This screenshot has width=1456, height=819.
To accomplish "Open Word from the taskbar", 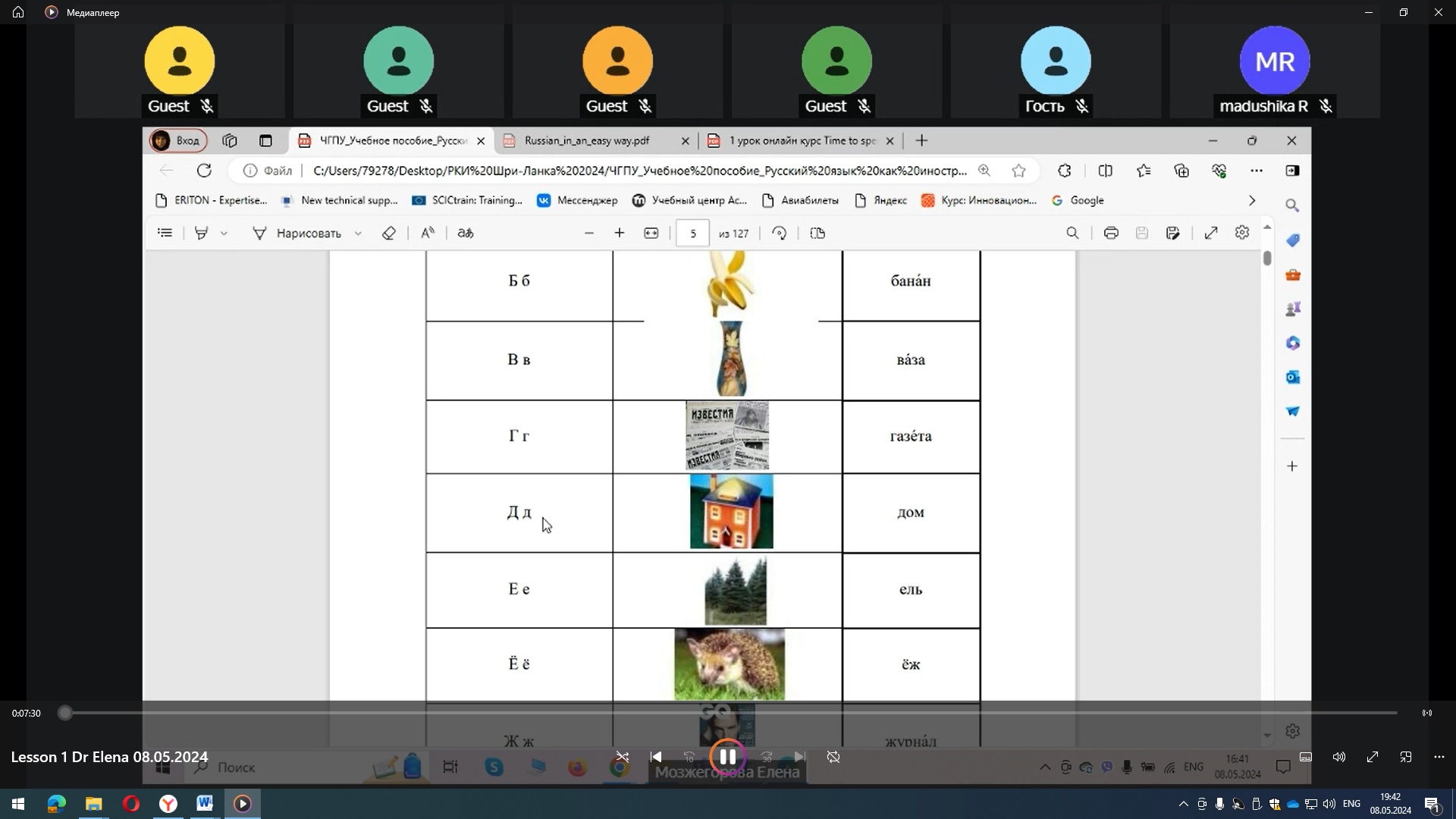I will click(x=205, y=804).
